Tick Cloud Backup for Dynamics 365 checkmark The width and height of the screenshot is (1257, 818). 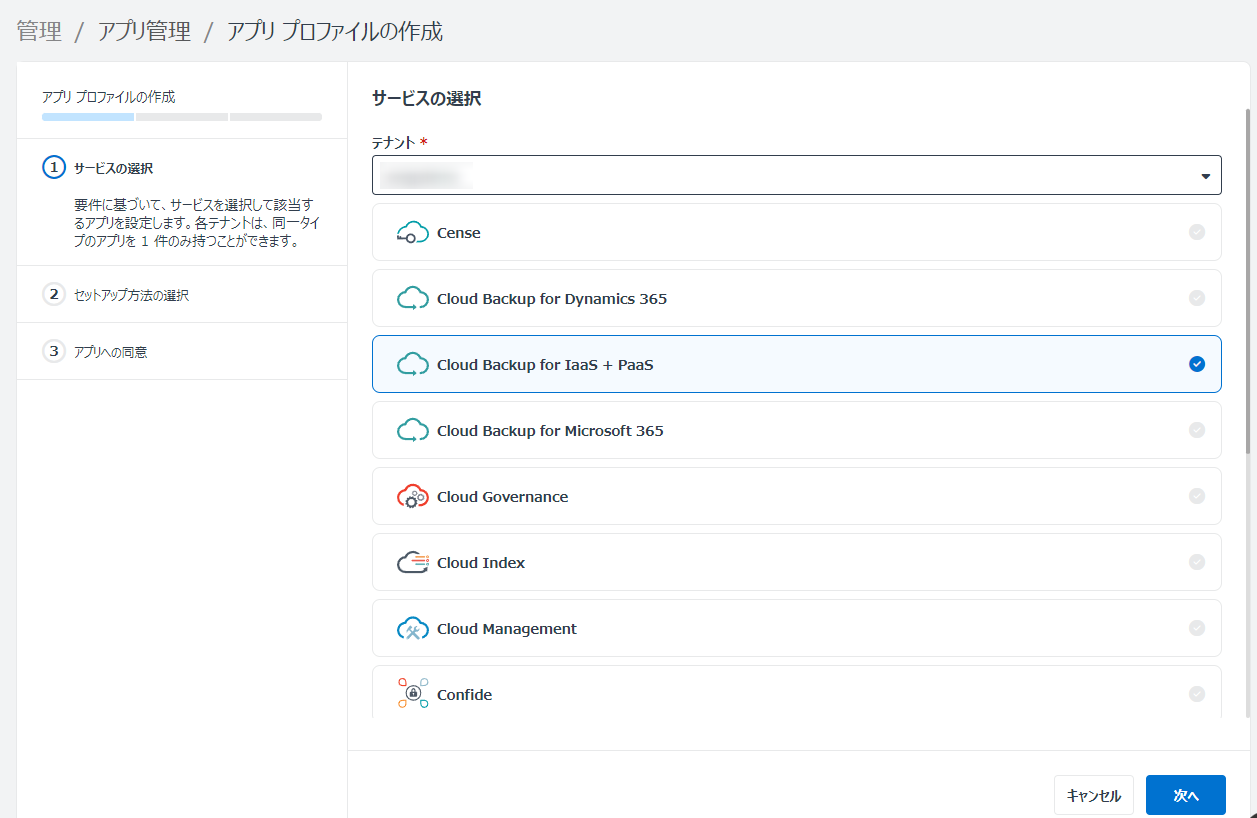(1197, 298)
